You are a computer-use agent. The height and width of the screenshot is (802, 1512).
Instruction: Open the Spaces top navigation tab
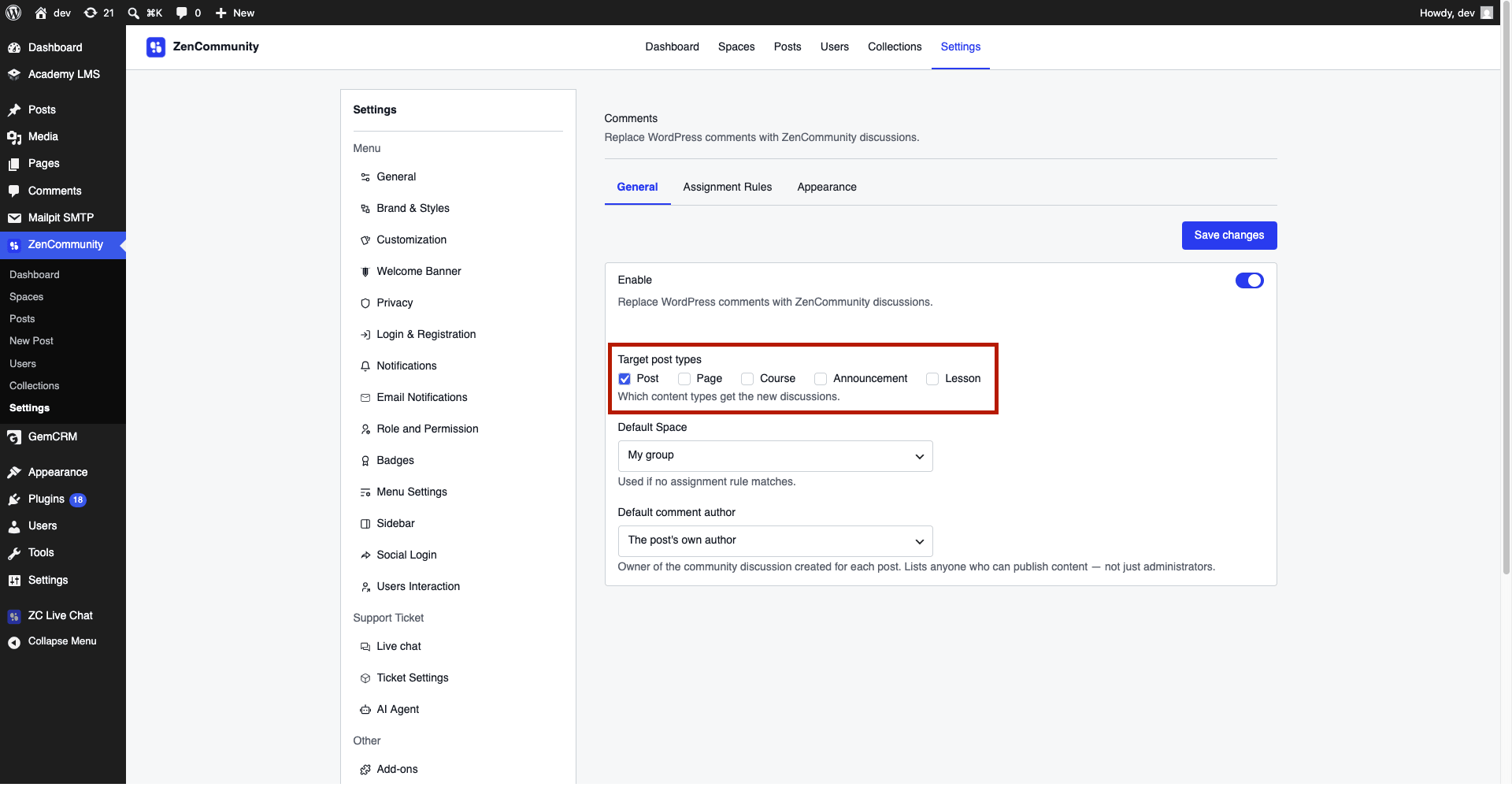coord(736,47)
